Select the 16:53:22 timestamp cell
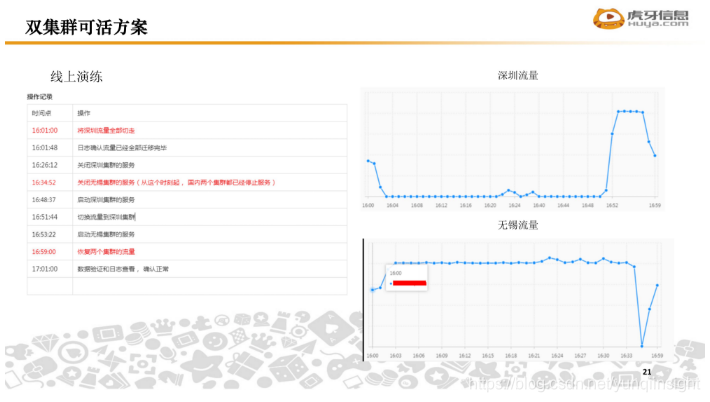 pos(43,234)
